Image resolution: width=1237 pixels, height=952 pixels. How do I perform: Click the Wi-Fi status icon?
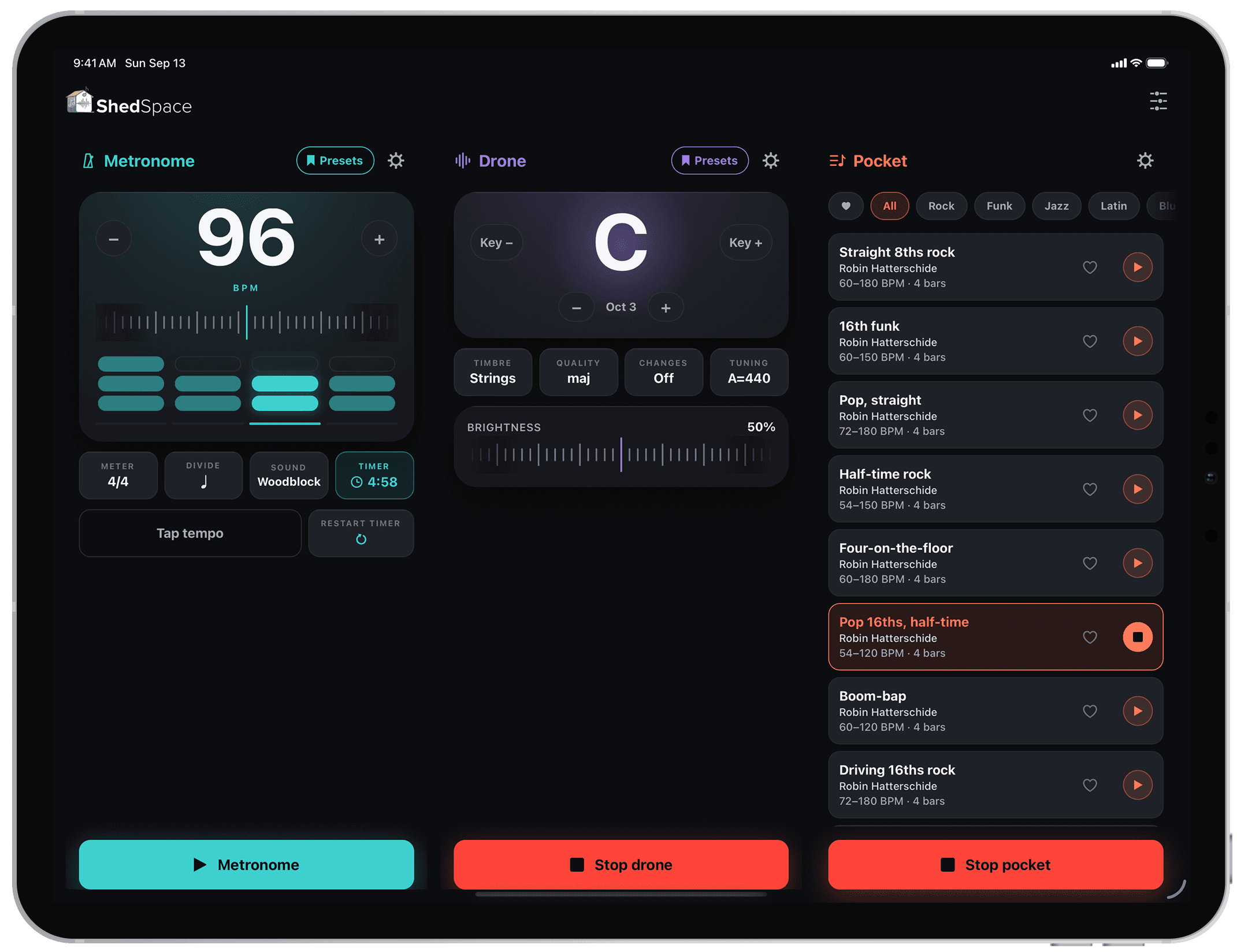(1136, 63)
